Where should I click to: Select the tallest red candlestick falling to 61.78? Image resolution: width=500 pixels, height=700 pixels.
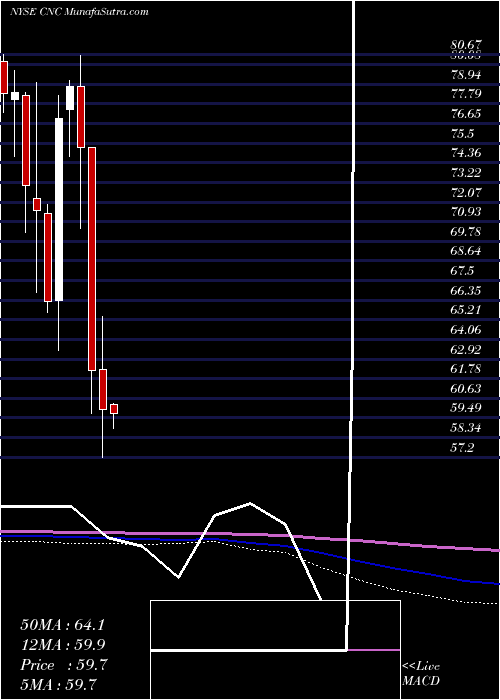click(92, 258)
